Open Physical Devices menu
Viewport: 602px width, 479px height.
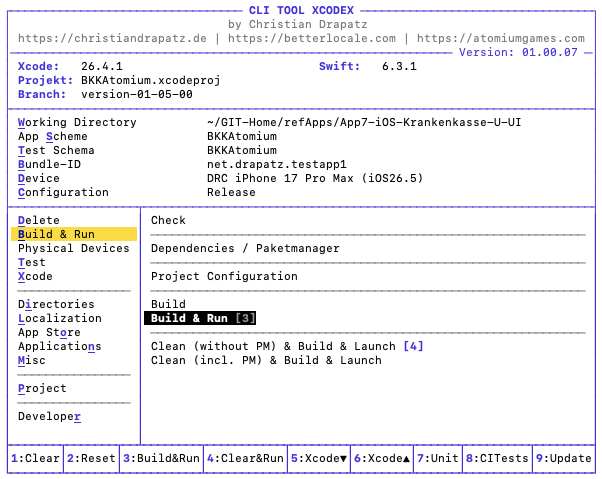click(74, 248)
